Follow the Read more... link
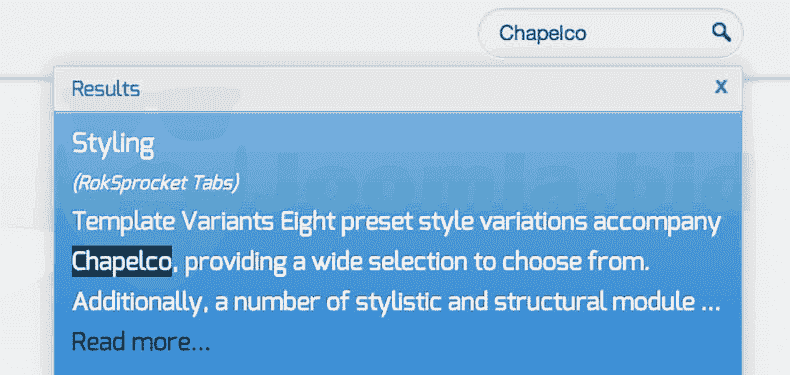790x375 pixels. tap(141, 342)
